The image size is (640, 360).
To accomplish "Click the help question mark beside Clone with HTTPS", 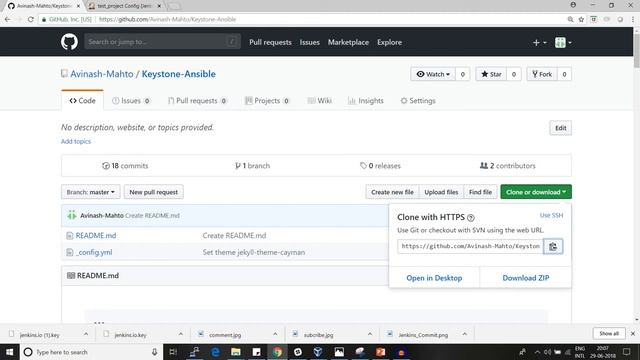I will (x=471, y=218).
